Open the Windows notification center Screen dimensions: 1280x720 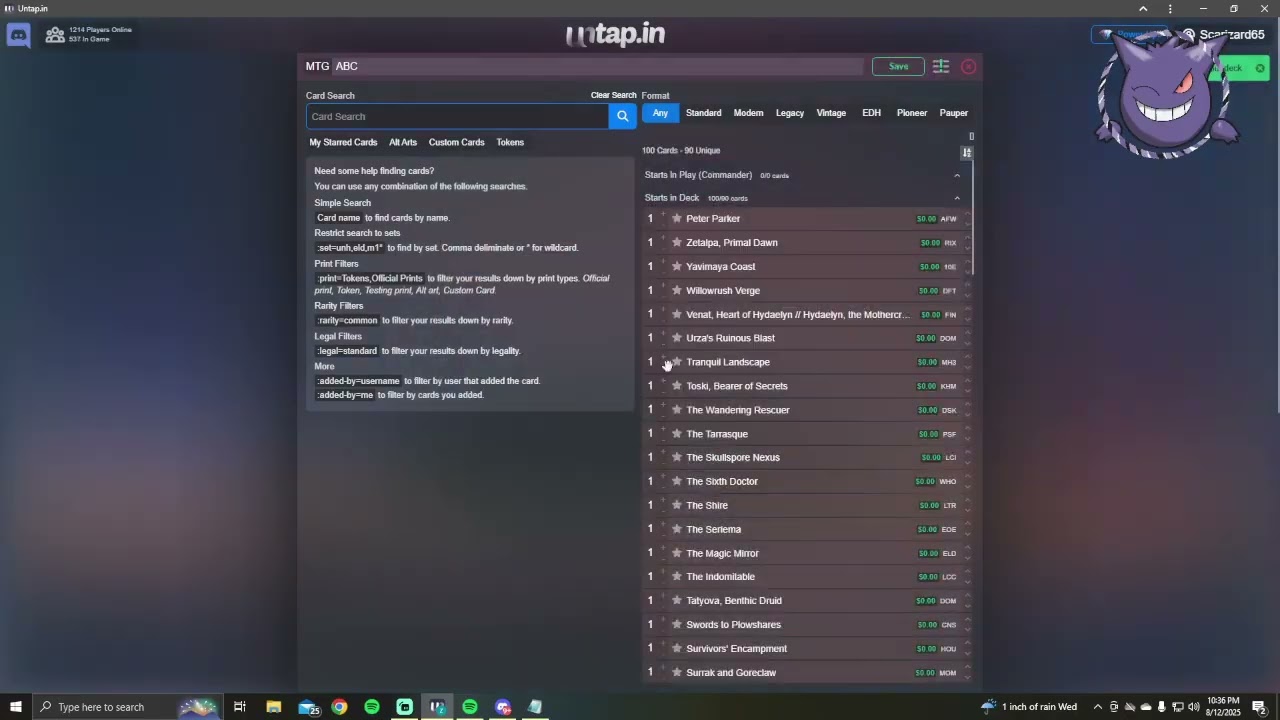coord(1259,707)
